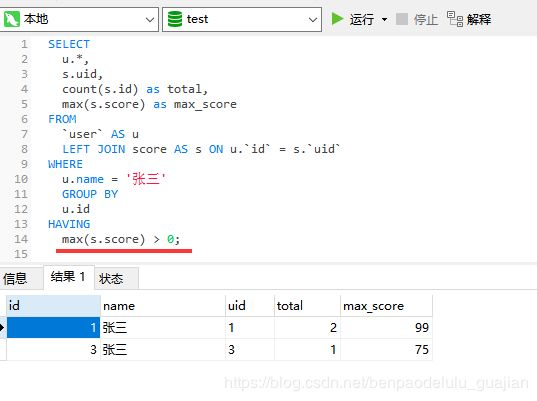This screenshot has width=537, height=401.
Task: Click the name column header
Action: click(x=163, y=305)
